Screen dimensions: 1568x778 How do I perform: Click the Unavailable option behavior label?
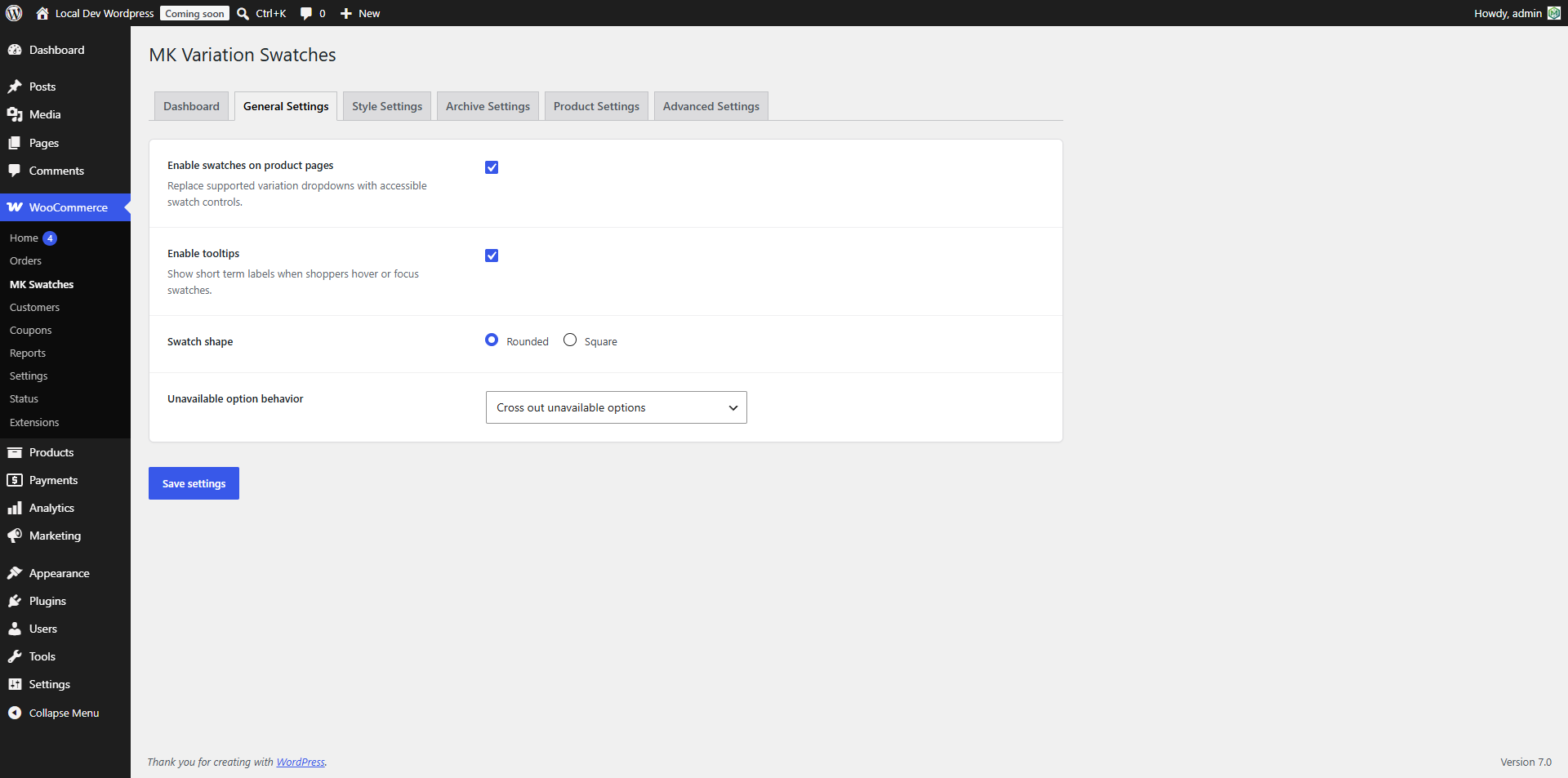pos(235,398)
